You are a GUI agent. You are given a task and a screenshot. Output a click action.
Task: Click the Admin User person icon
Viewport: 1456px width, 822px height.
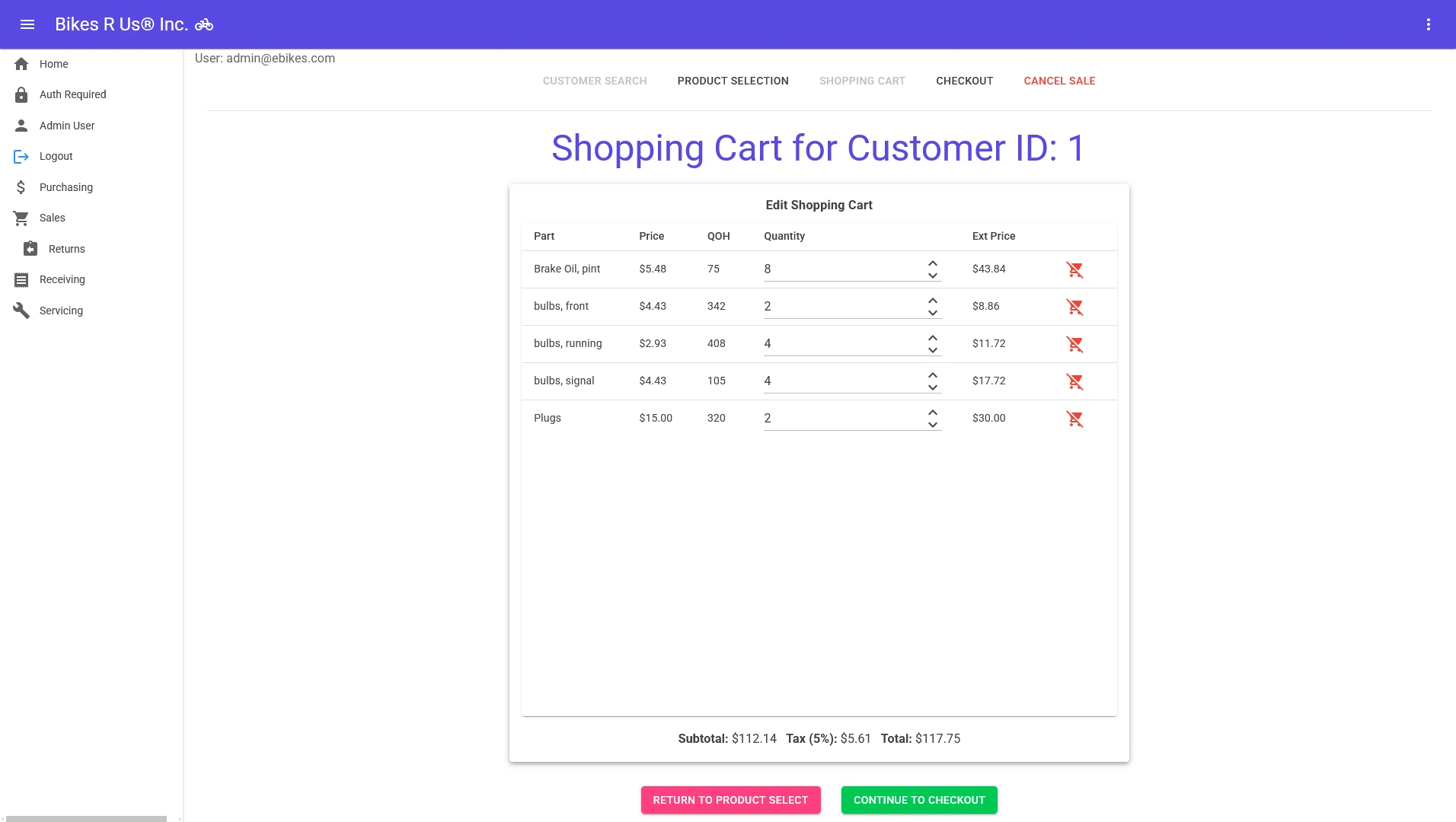pyautogui.click(x=21, y=126)
